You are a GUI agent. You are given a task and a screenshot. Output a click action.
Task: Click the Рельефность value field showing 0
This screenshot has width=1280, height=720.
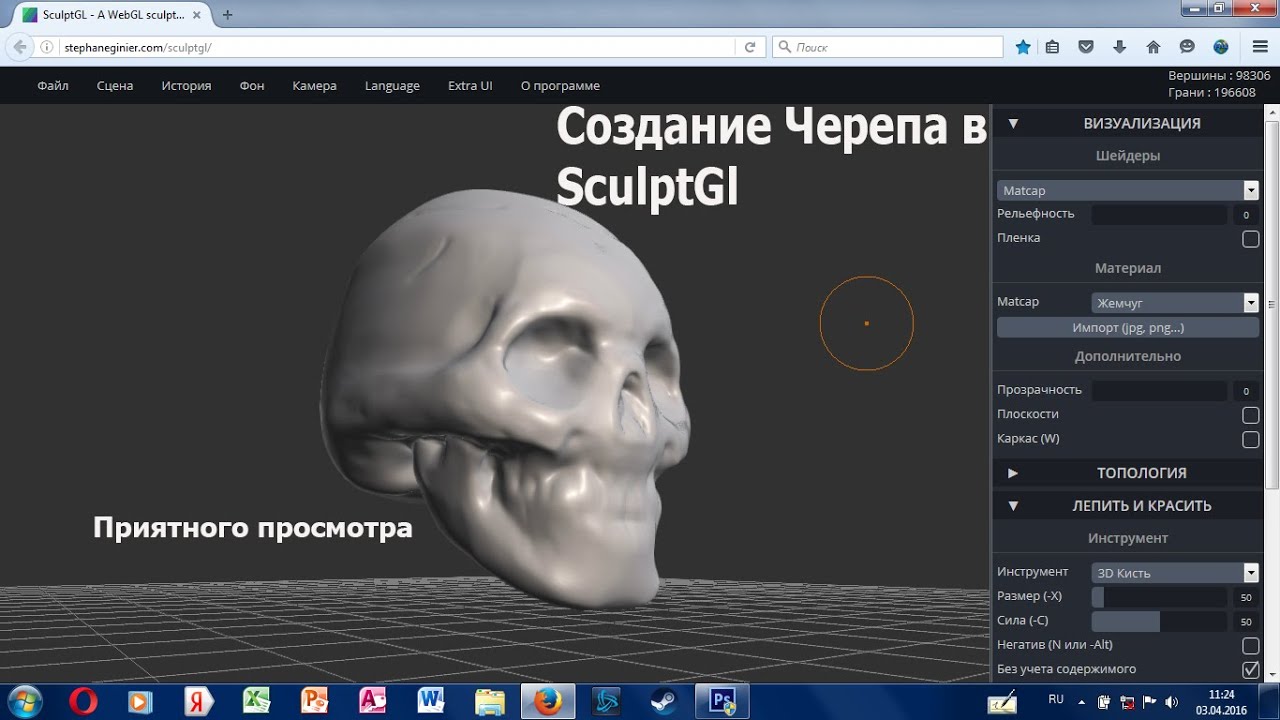point(1246,215)
